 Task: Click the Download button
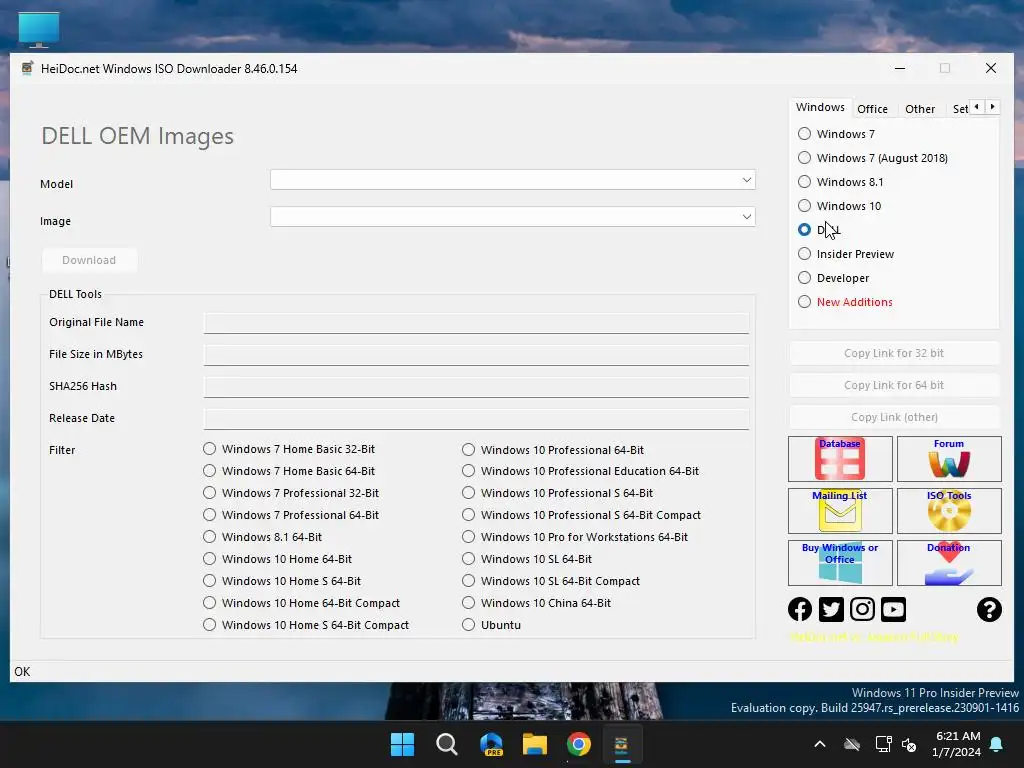(x=89, y=260)
